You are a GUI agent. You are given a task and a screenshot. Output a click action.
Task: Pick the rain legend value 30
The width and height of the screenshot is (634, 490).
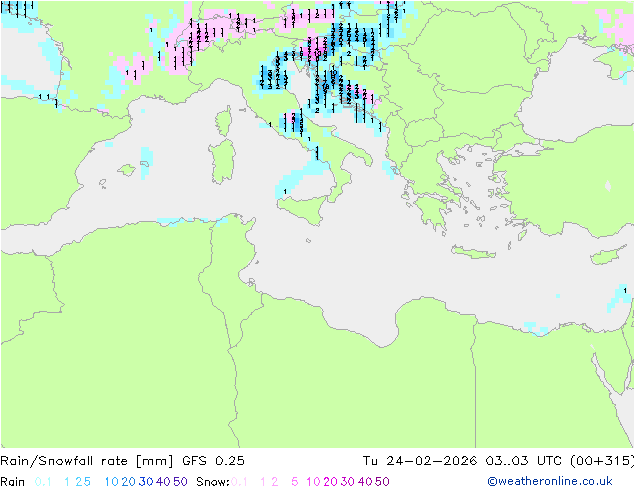146,482
